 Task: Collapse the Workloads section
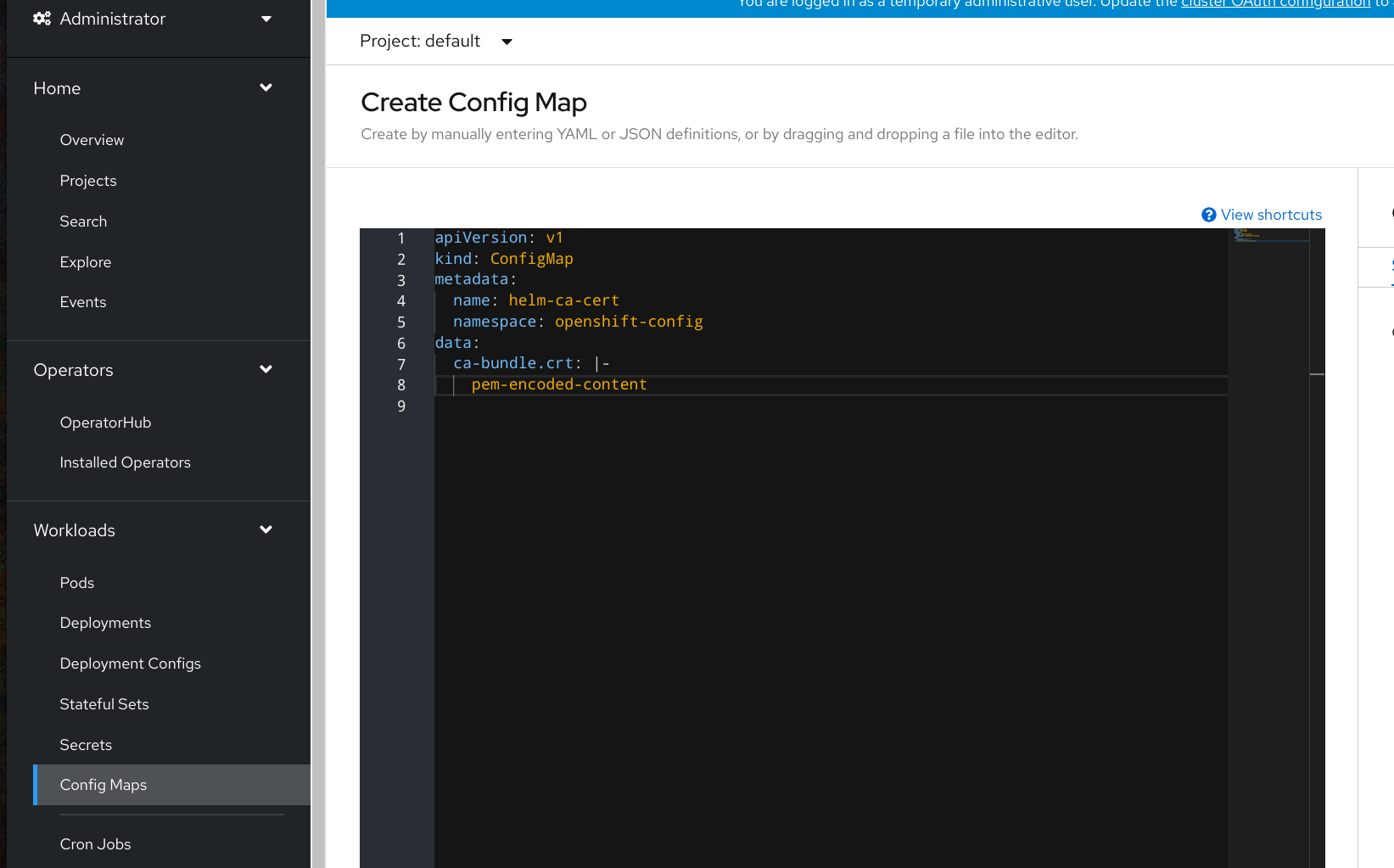click(266, 529)
